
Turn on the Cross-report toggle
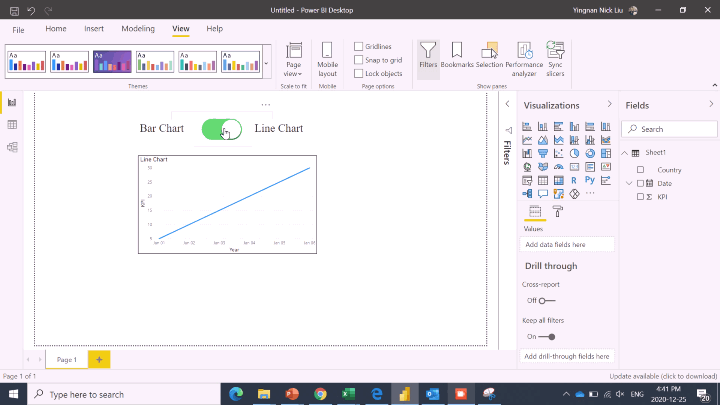coord(547,301)
